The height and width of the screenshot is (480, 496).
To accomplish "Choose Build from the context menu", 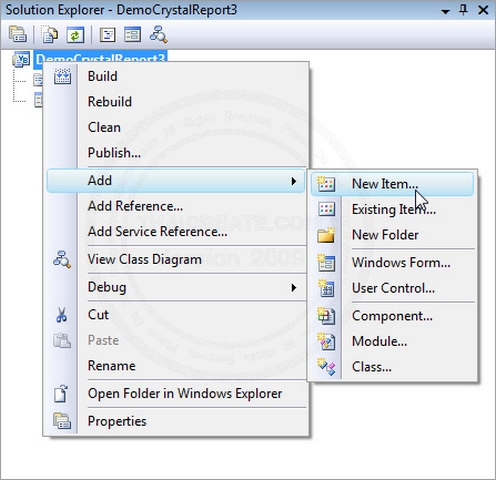I will coord(102,76).
